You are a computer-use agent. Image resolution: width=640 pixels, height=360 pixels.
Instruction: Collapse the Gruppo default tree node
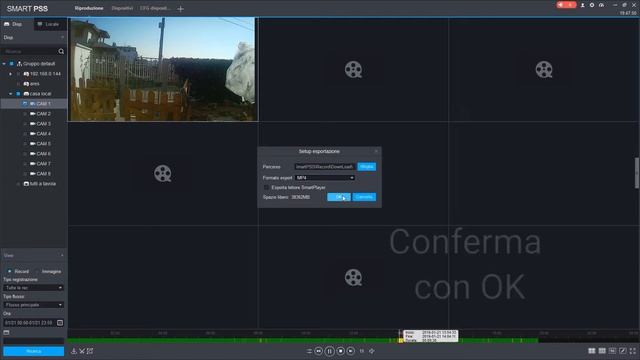[x=4, y=64]
